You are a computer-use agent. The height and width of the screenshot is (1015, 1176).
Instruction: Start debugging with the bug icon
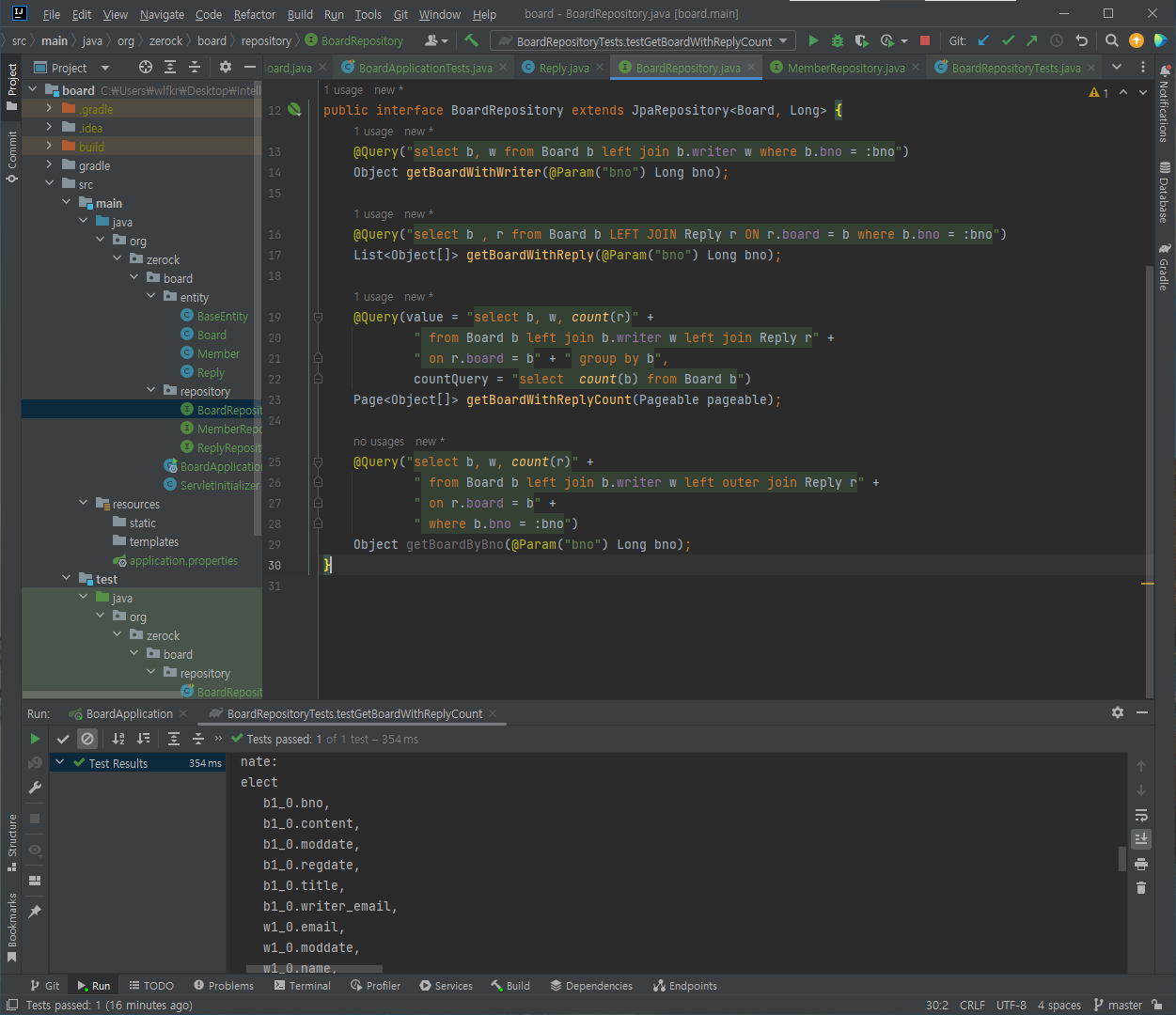[x=838, y=40]
